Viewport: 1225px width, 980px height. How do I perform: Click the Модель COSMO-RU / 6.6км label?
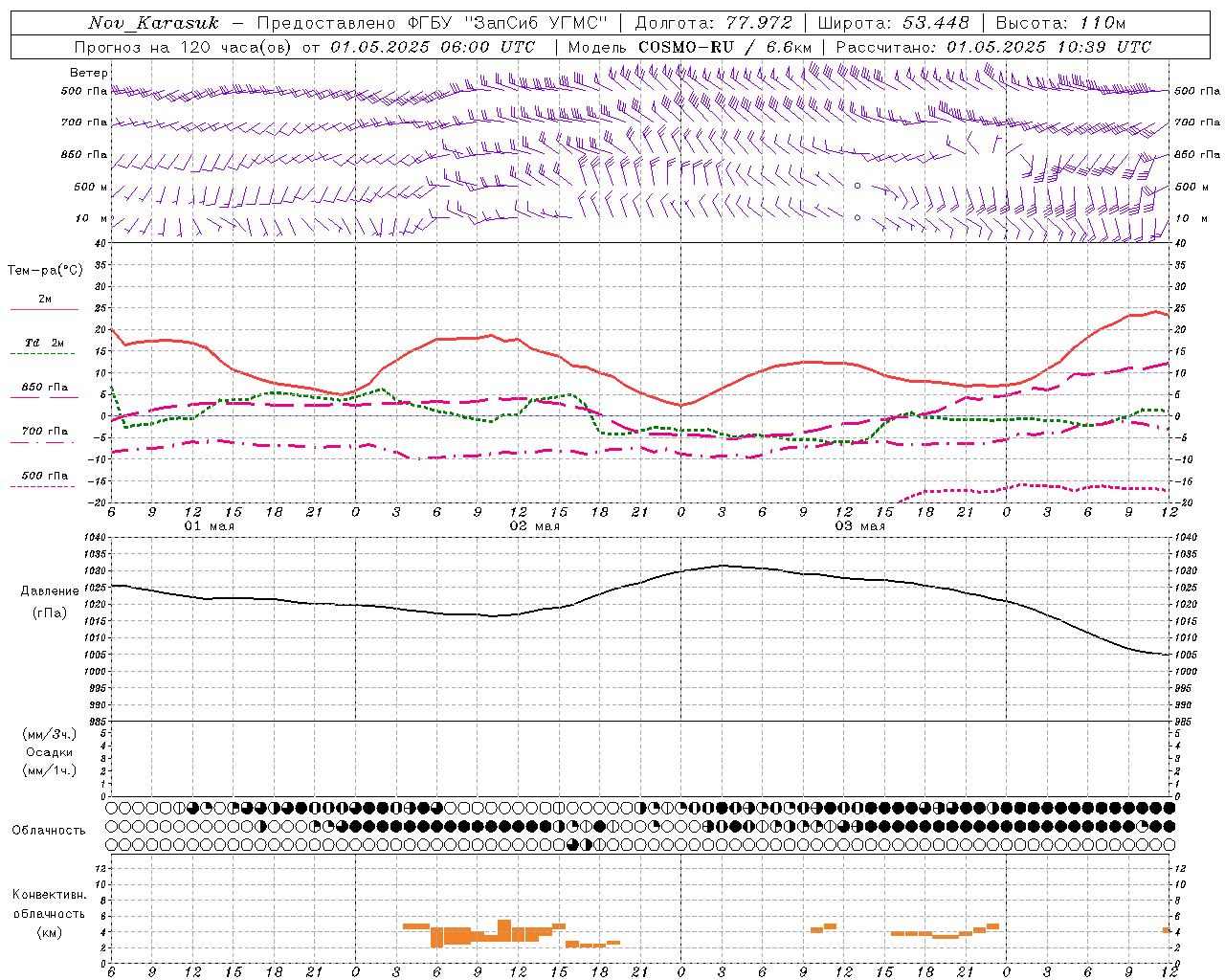click(690, 47)
